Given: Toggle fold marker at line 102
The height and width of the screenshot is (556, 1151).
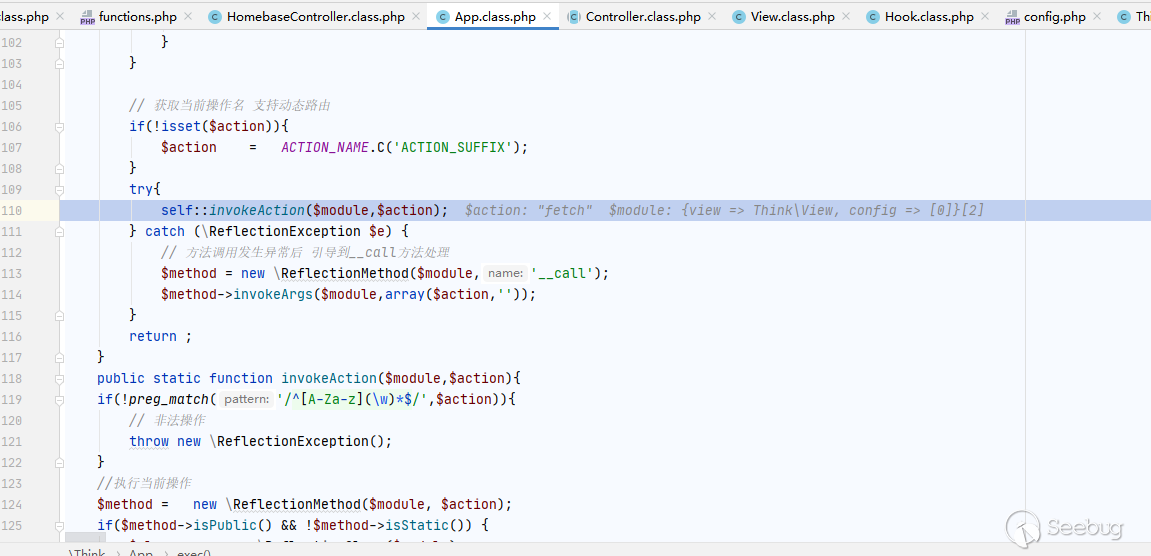Looking at the screenshot, I should 59,43.
